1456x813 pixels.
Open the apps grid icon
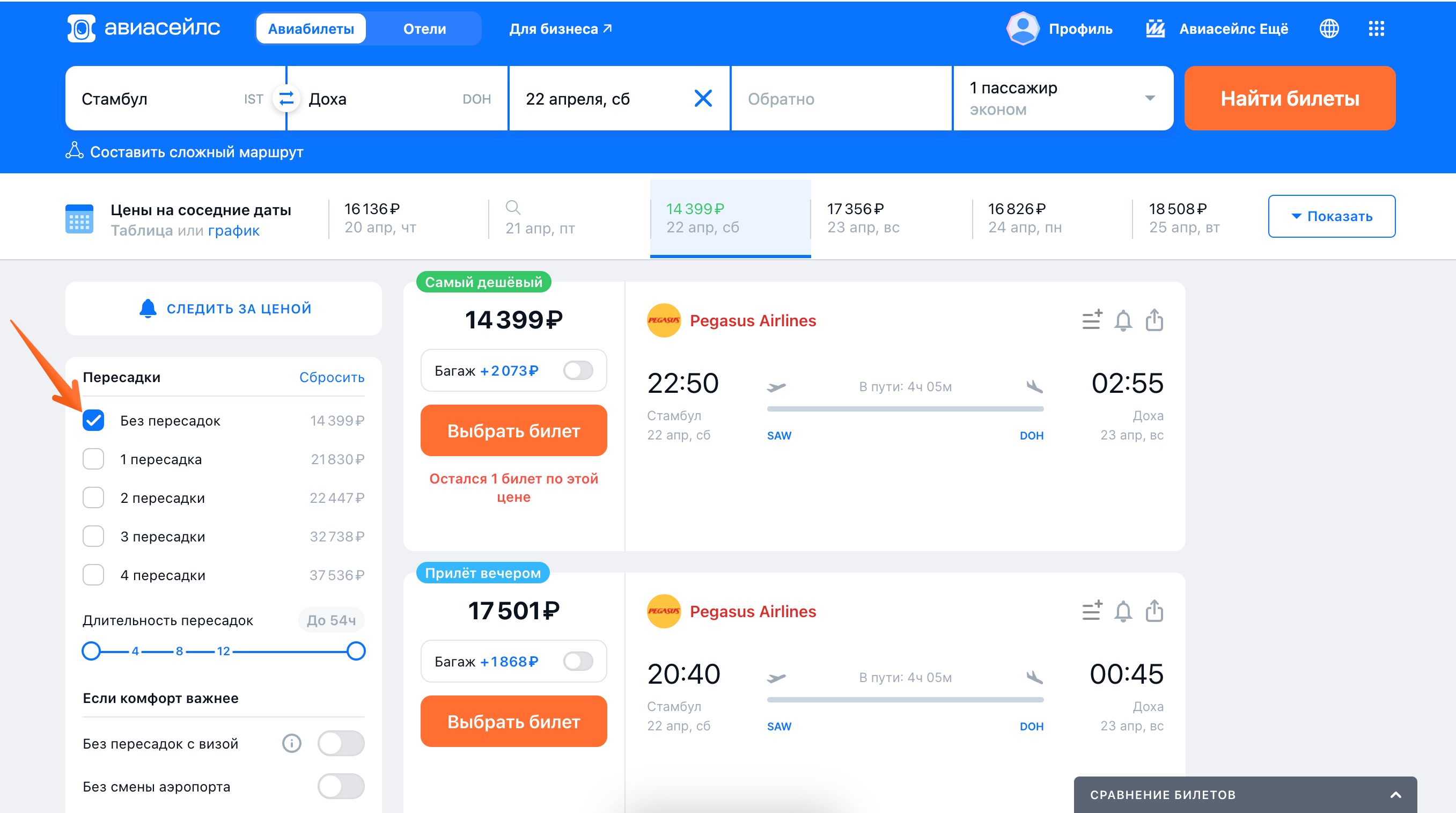click(x=1376, y=28)
